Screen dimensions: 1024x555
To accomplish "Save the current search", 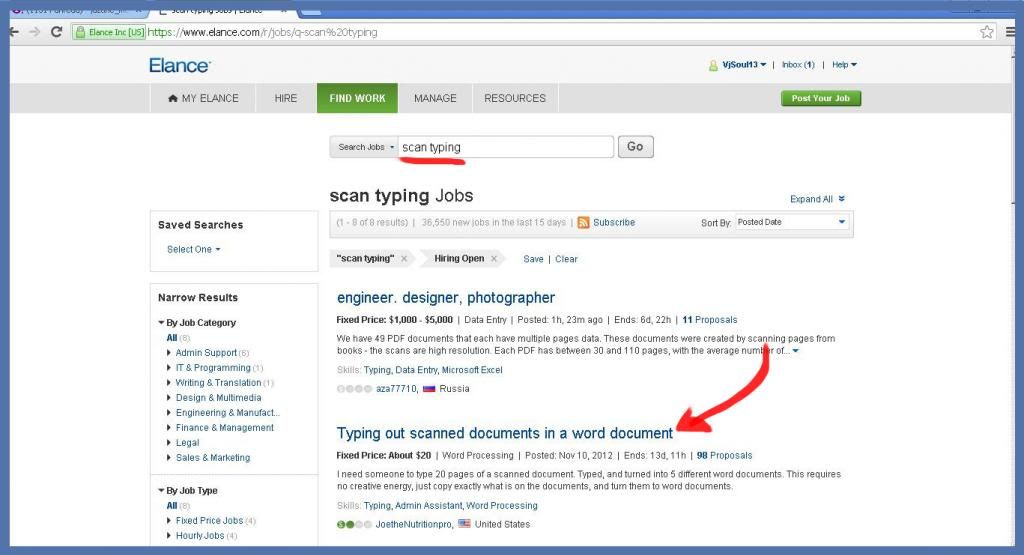I will click(533, 259).
